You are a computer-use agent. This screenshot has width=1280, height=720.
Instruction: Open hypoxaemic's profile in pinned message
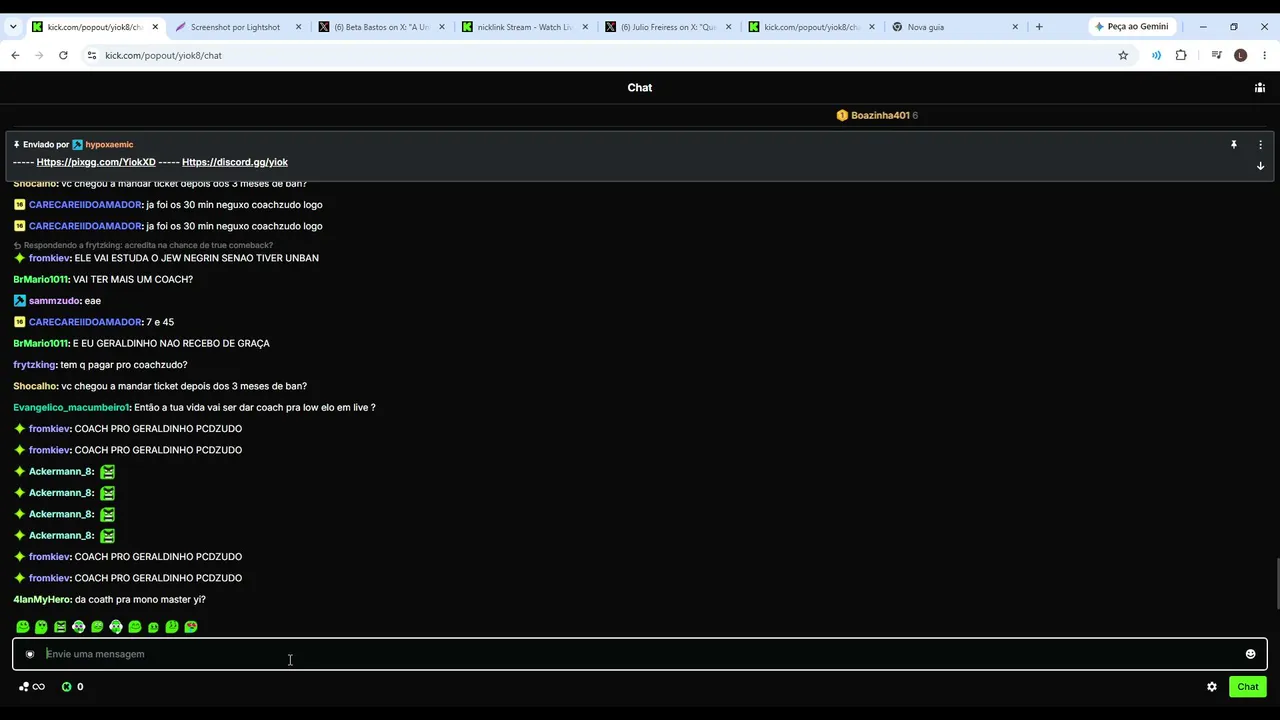click(x=109, y=145)
